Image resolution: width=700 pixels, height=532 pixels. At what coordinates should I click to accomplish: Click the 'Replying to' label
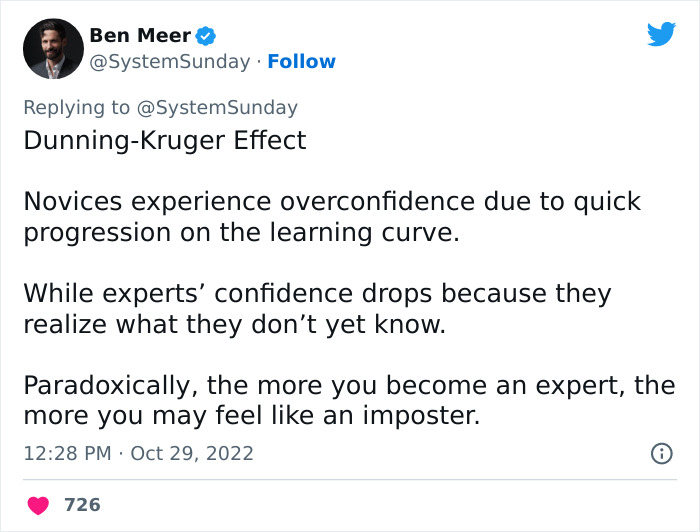[x=77, y=108]
